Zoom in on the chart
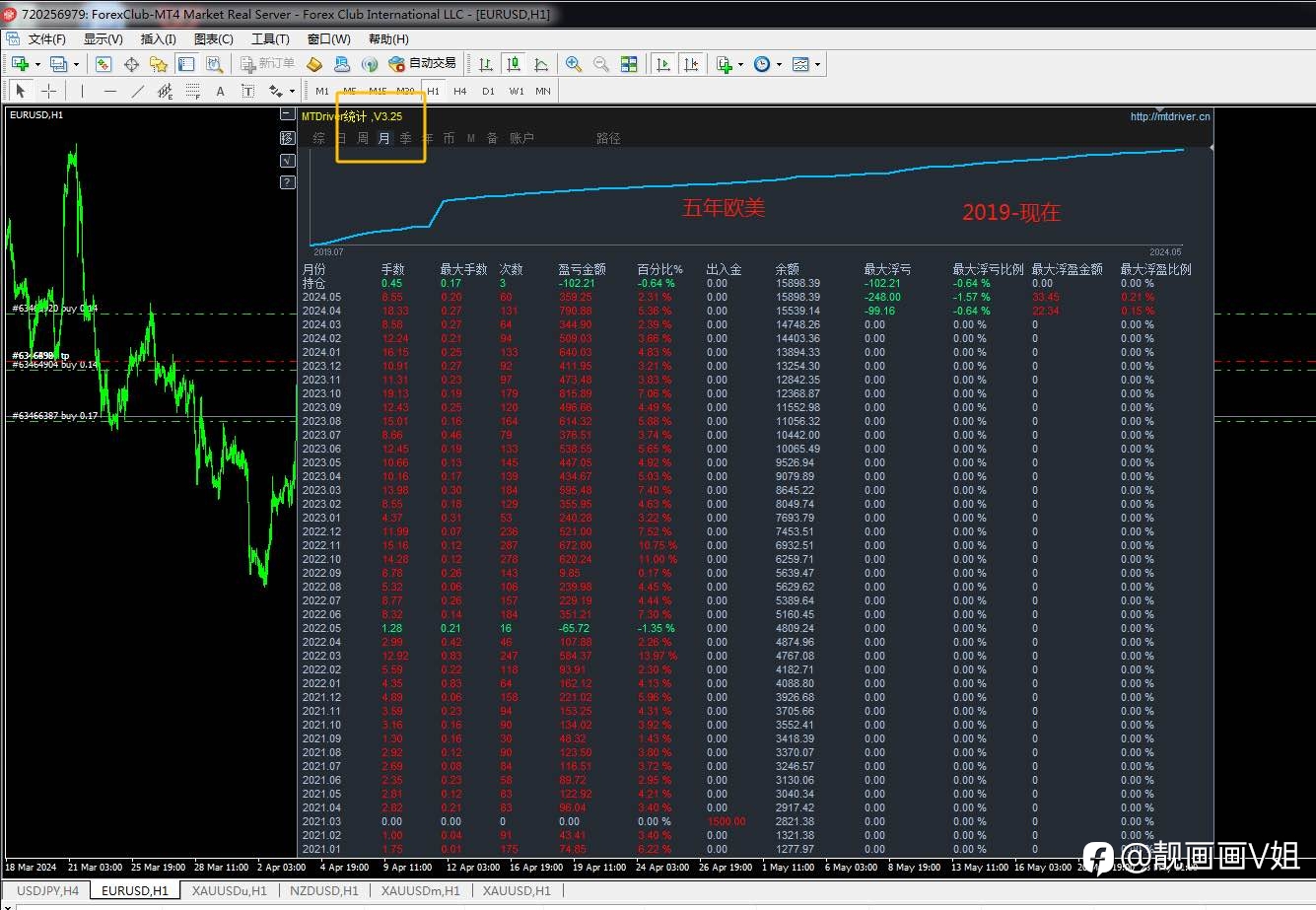 click(574, 64)
